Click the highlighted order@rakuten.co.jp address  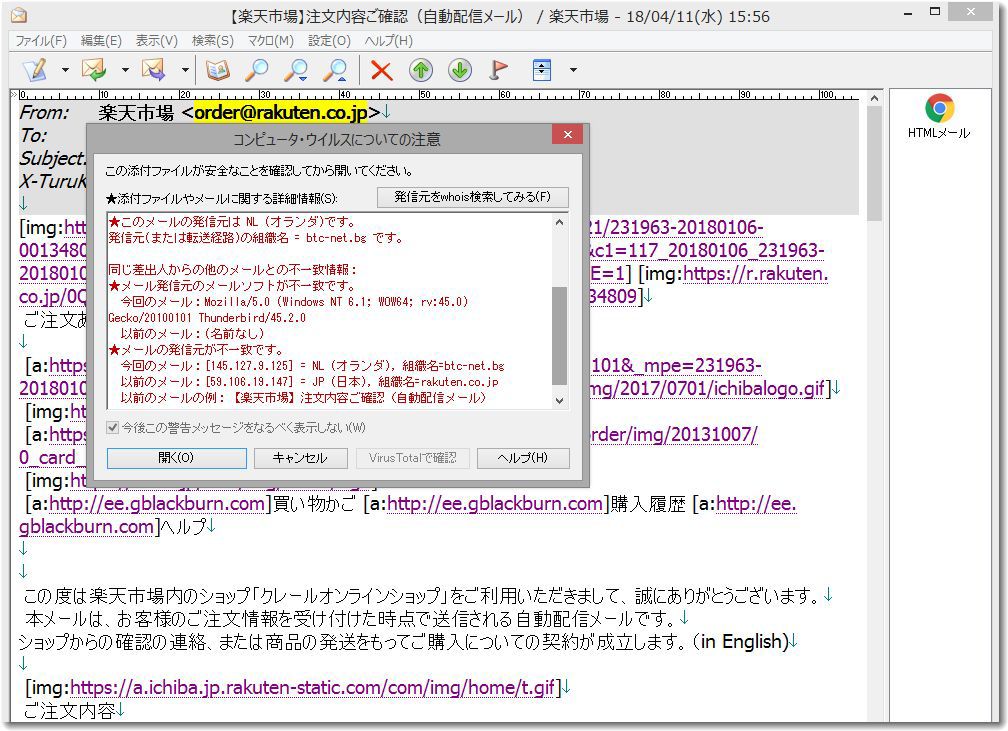(x=280, y=113)
